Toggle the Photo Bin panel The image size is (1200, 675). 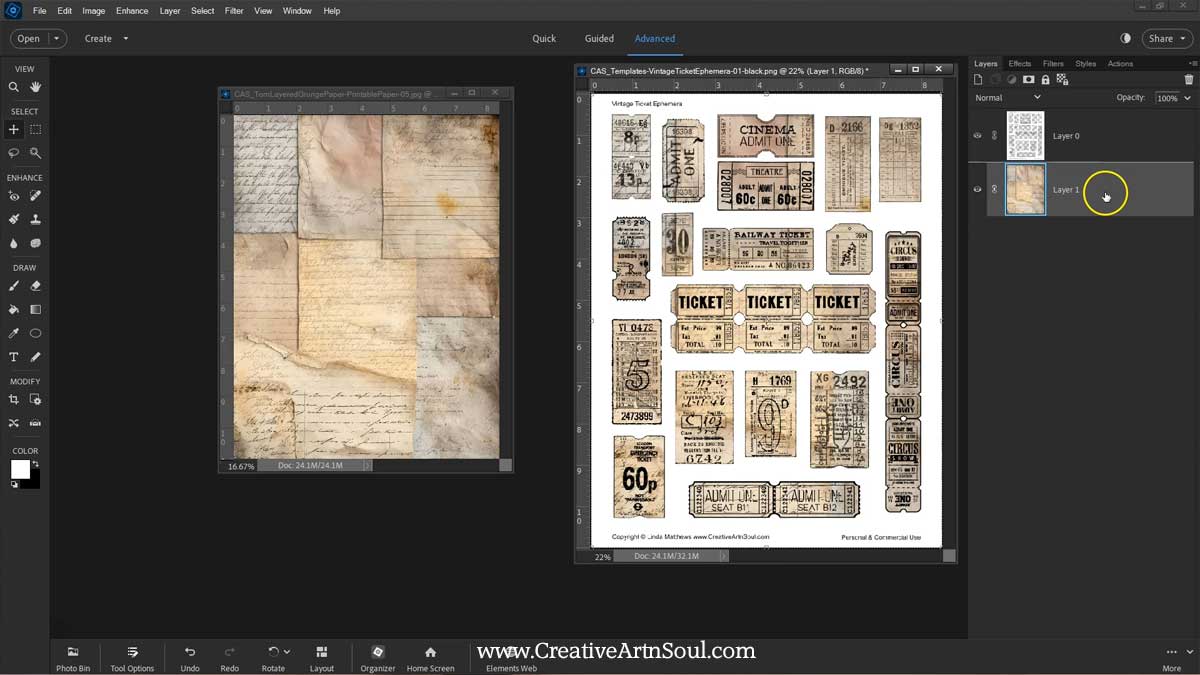point(73,658)
